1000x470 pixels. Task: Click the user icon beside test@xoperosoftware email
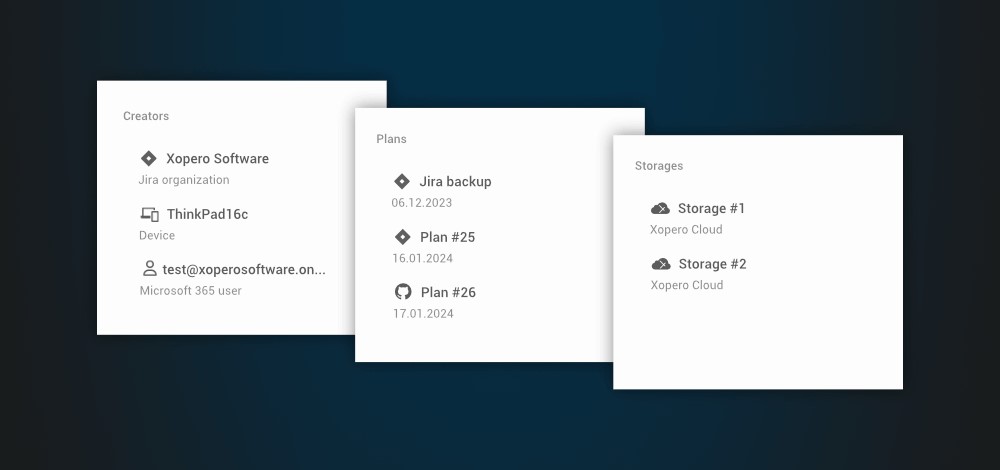point(149,269)
